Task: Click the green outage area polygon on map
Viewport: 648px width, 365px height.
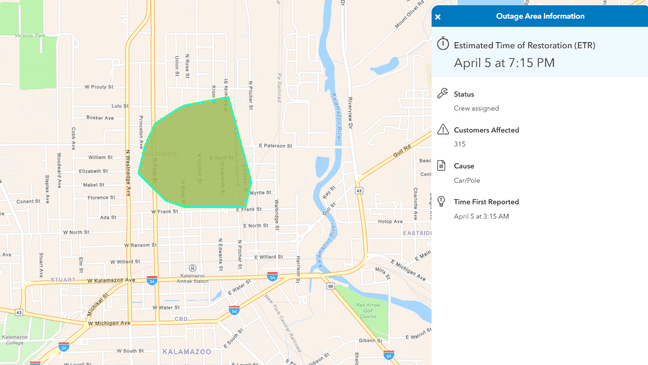Action: [x=195, y=154]
